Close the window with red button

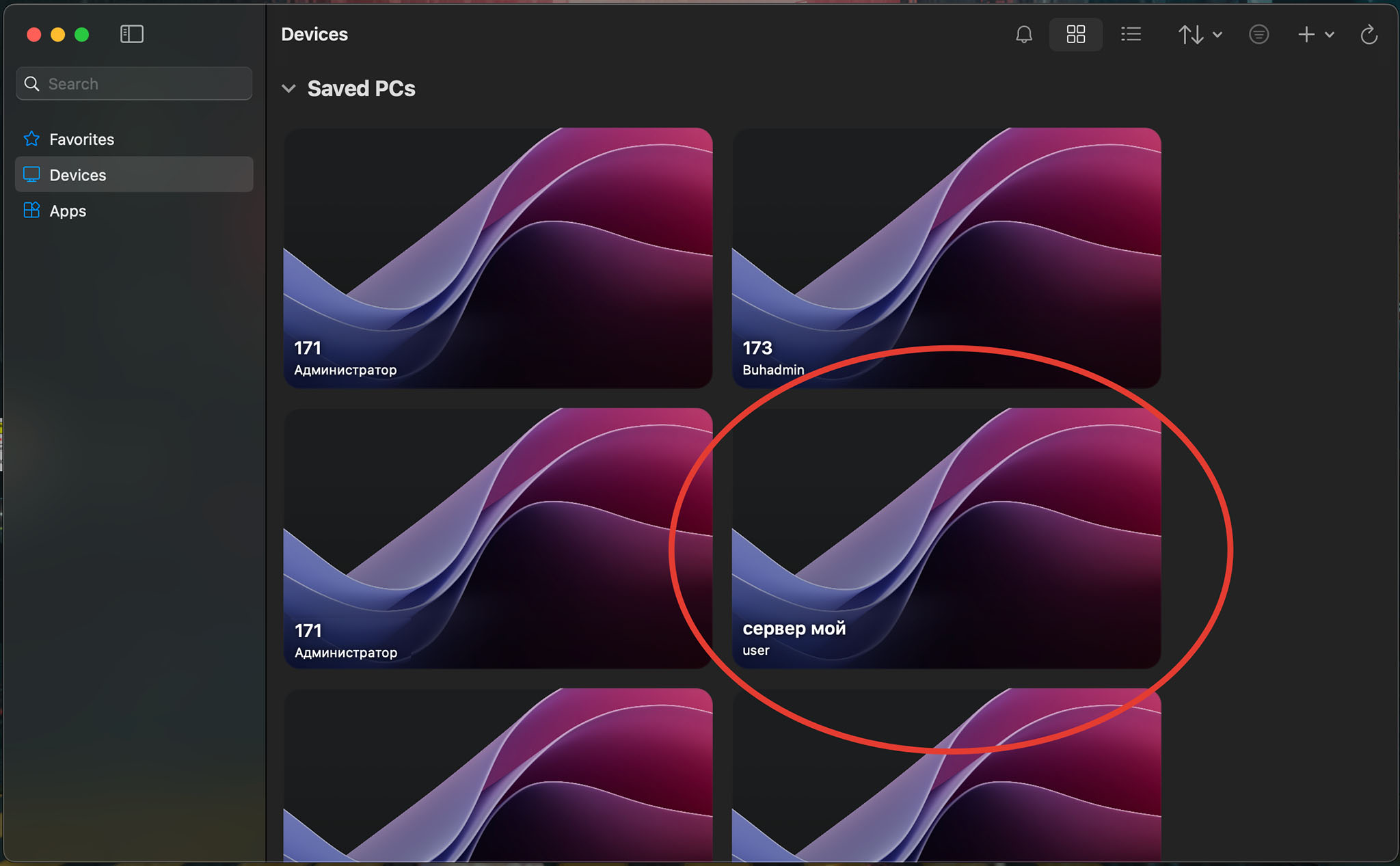pos(33,34)
